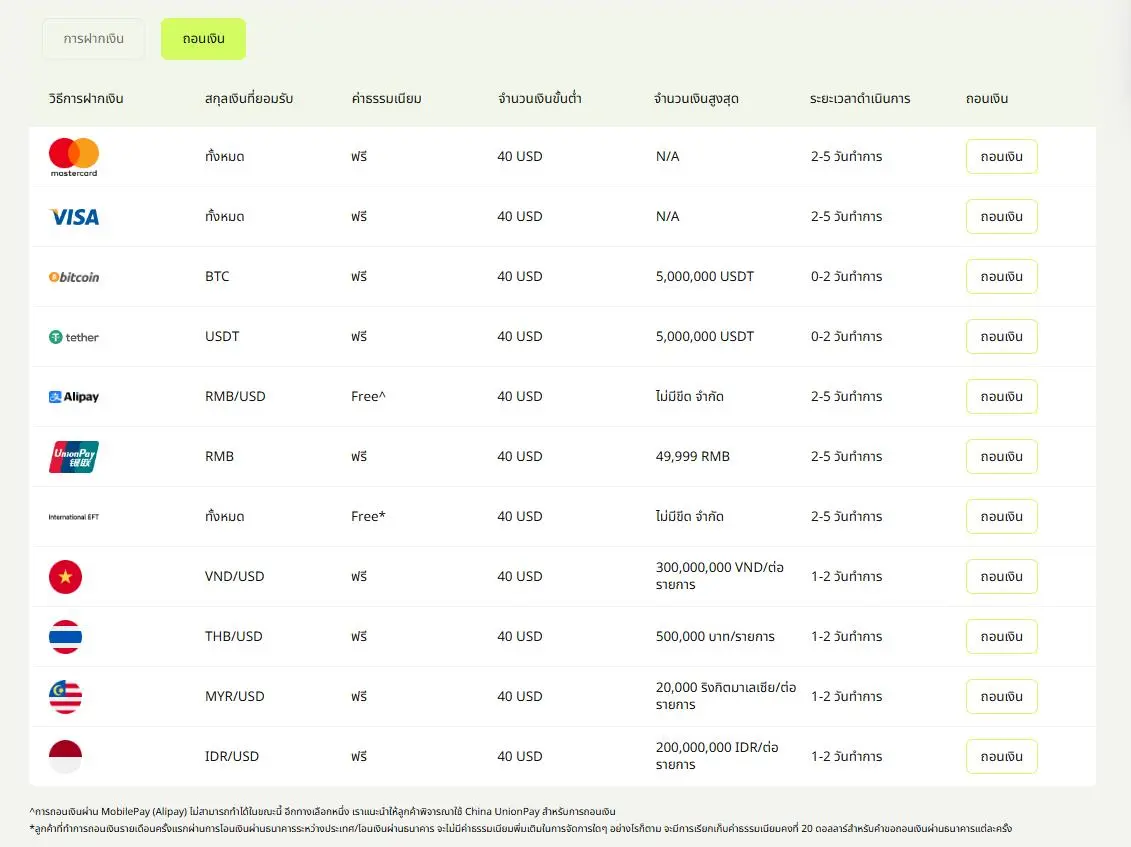Click the Mastercard logo icon
Image resolution: width=1131 pixels, height=847 pixels.
tap(74, 157)
